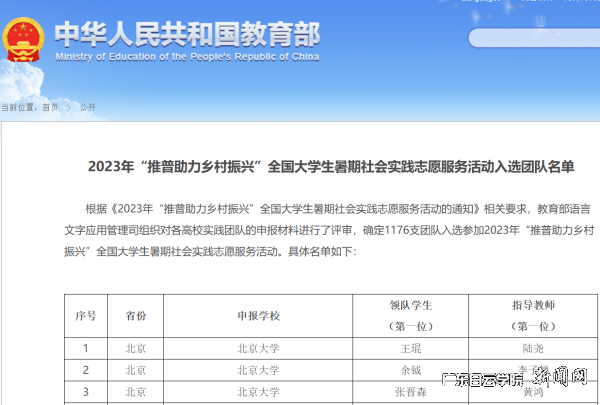Click 北京 province in row 3

coord(136,391)
